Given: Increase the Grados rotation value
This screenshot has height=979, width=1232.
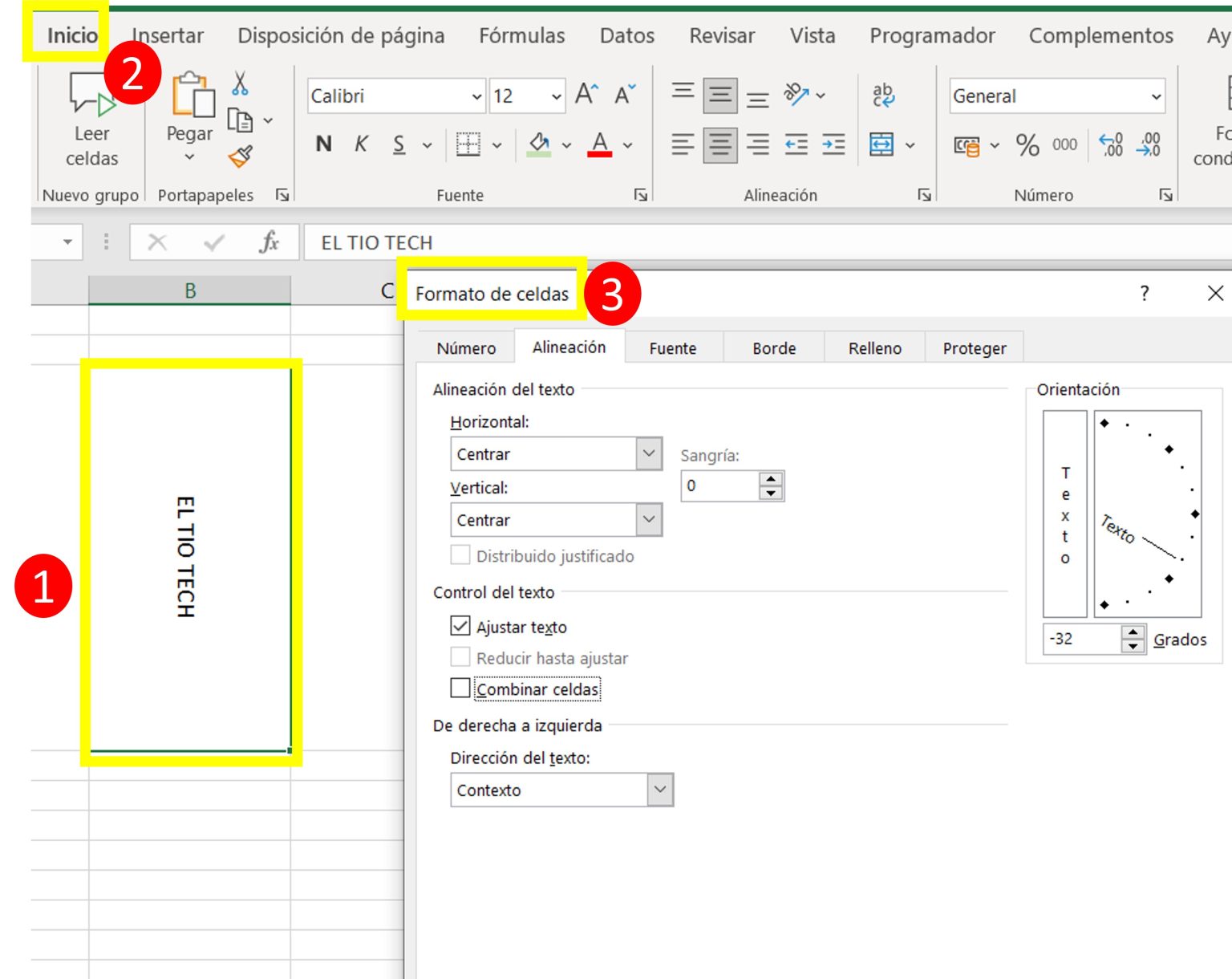Looking at the screenshot, I should [1132, 634].
